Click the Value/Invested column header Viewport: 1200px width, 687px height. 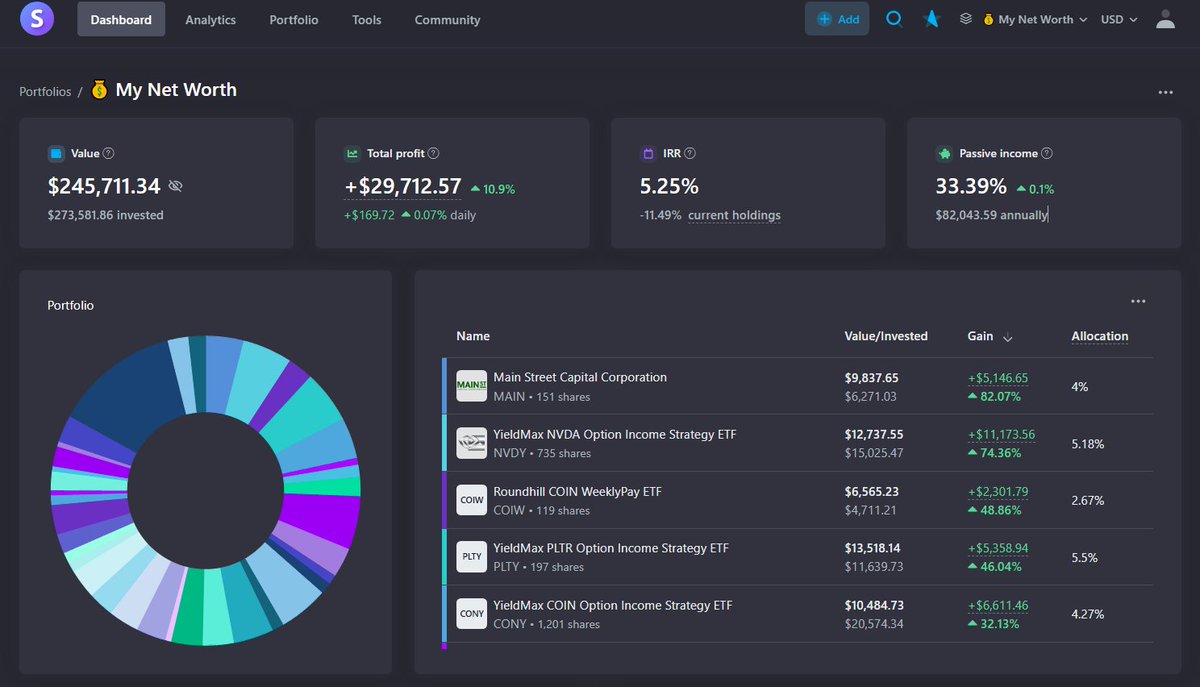886,336
